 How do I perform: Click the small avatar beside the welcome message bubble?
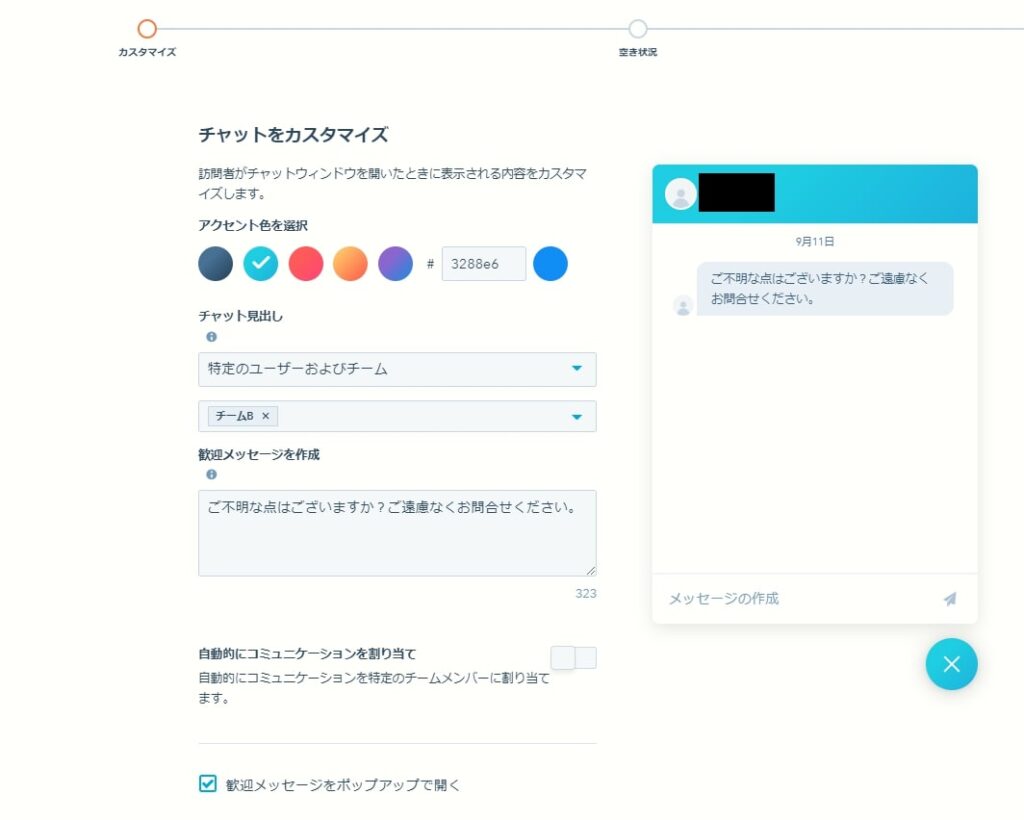[683, 306]
